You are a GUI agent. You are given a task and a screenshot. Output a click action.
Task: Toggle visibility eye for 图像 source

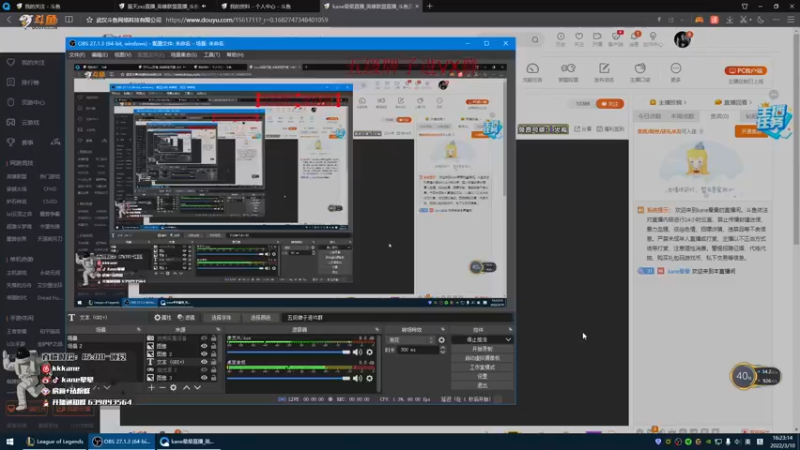tap(204, 346)
